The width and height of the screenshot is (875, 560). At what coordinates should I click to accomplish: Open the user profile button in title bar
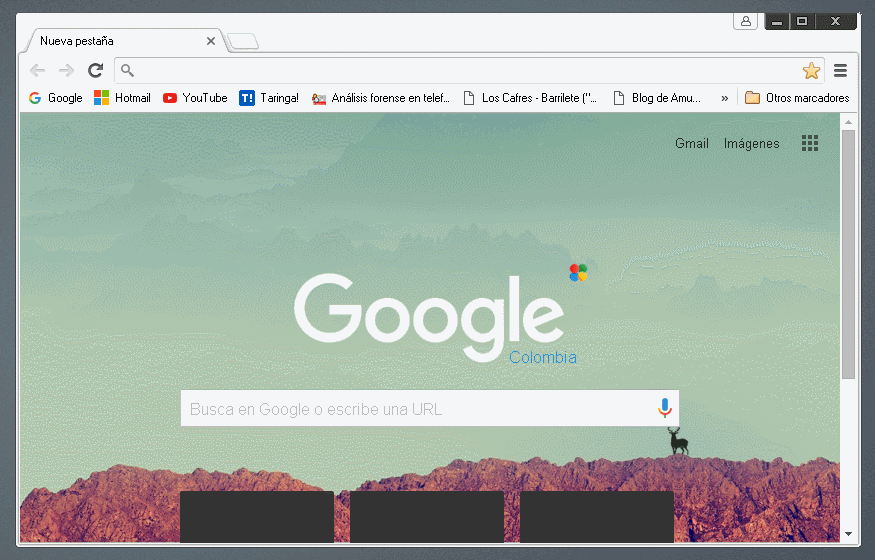[x=746, y=21]
